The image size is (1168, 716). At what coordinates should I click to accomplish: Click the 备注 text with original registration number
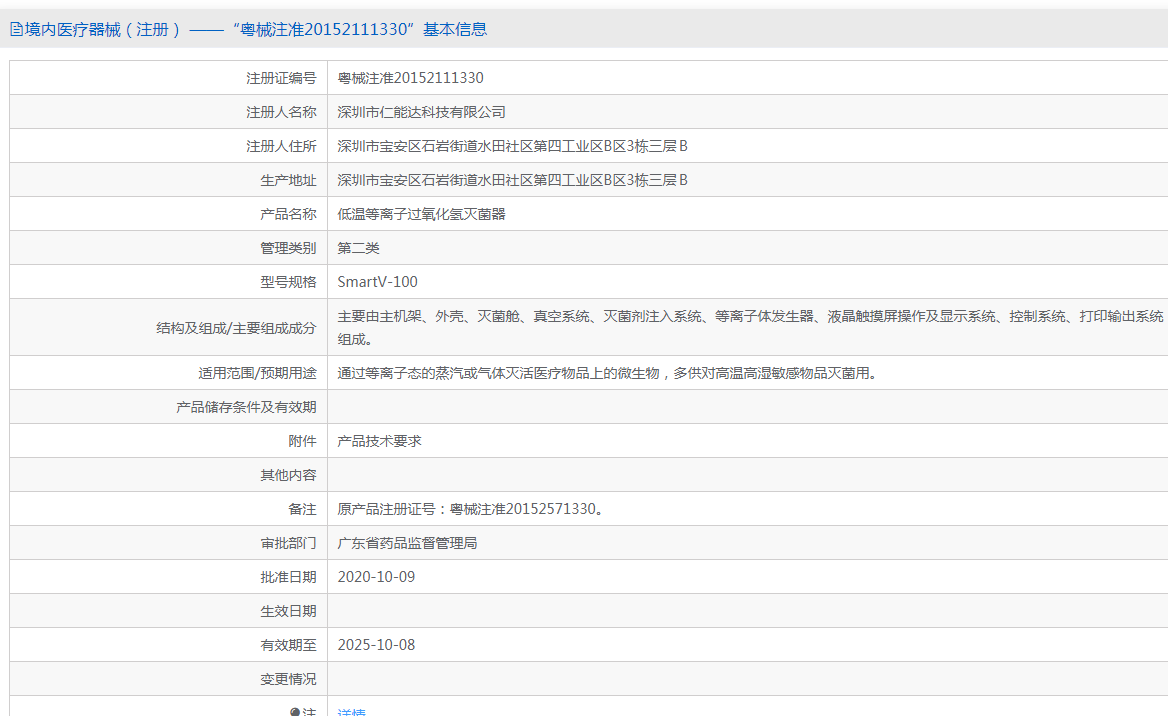[471, 509]
